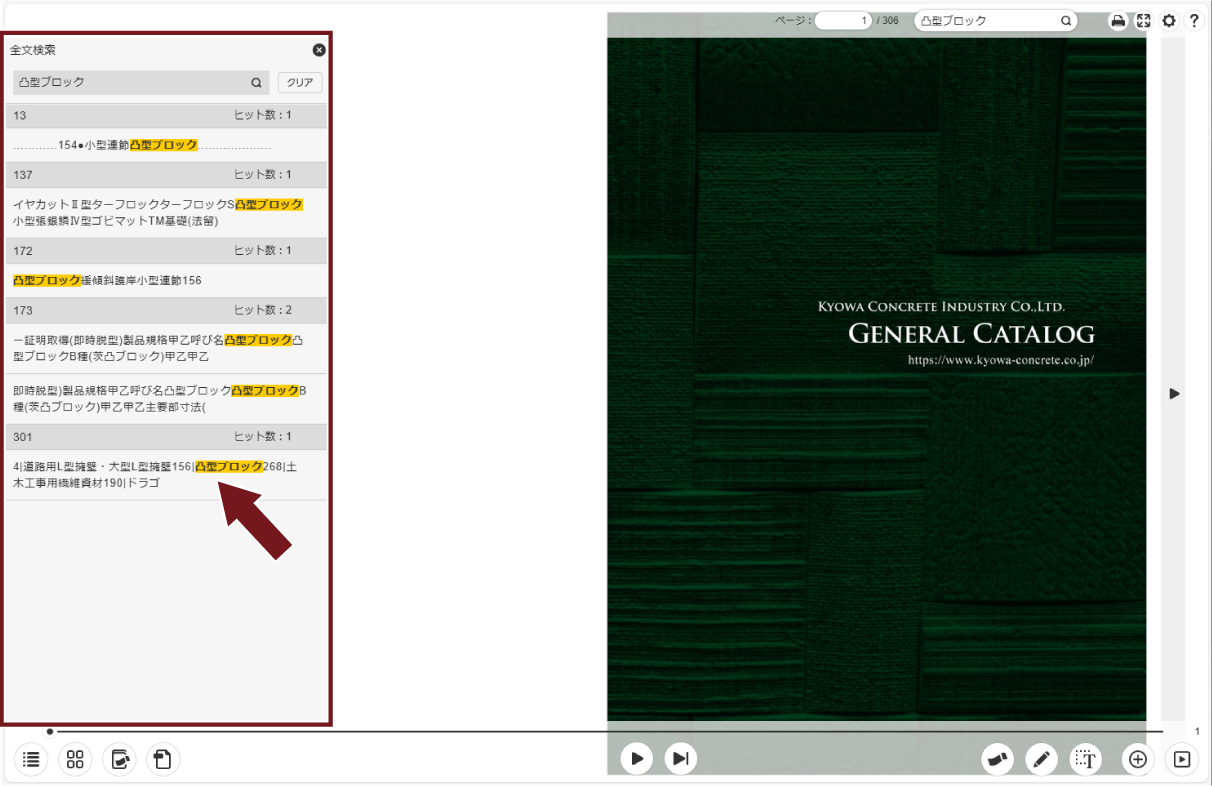
Task: Click the クリア button to clear search
Action: coord(300,83)
